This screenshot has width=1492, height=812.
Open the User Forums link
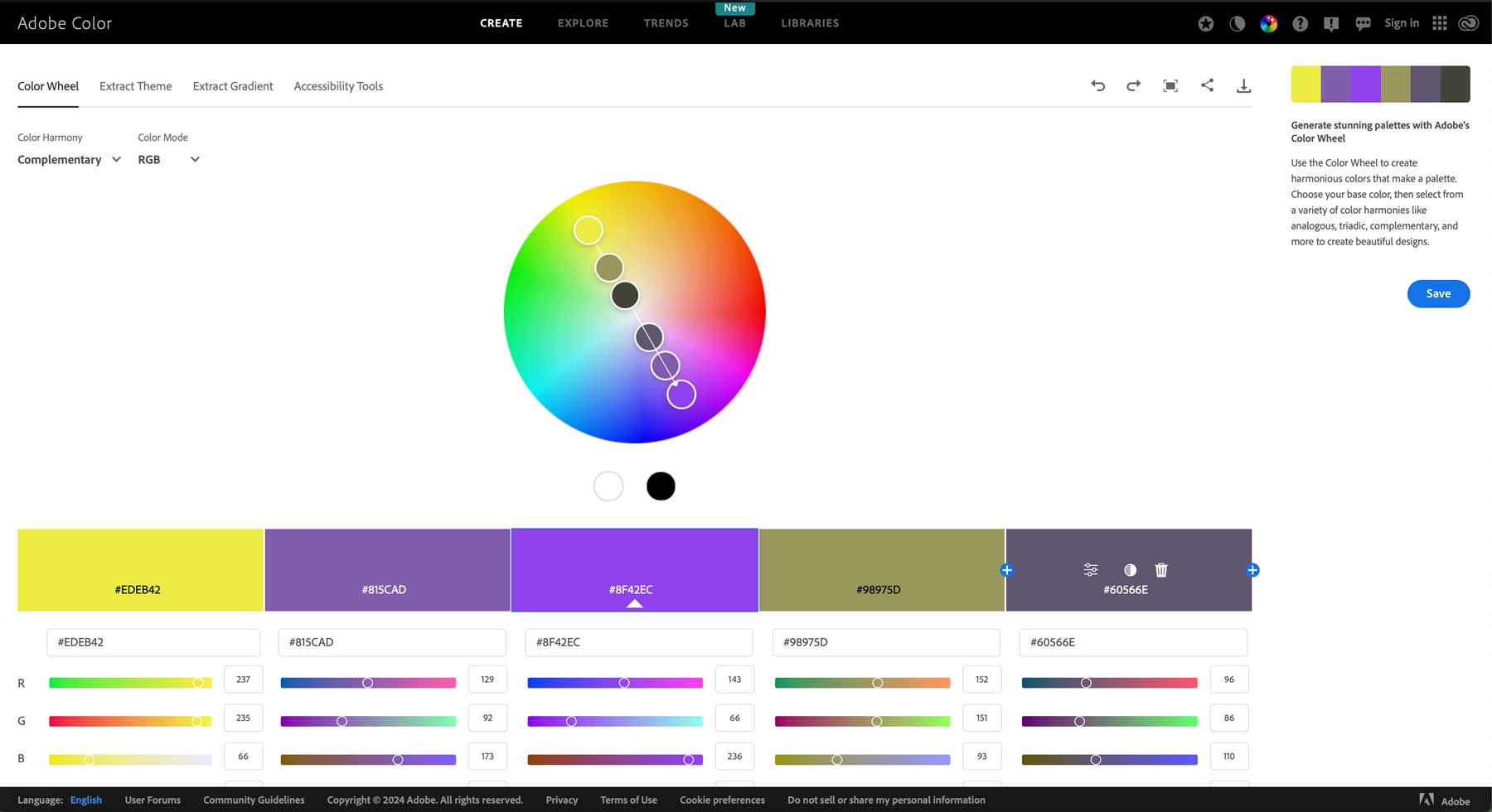click(x=153, y=800)
